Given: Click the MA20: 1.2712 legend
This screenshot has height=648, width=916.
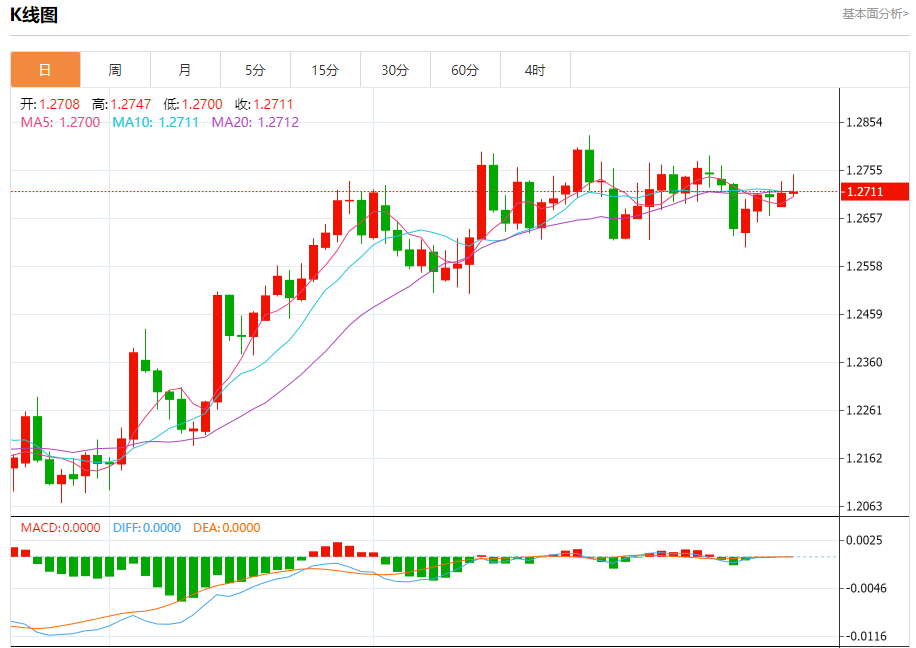Looking at the screenshot, I should click(x=255, y=122).
